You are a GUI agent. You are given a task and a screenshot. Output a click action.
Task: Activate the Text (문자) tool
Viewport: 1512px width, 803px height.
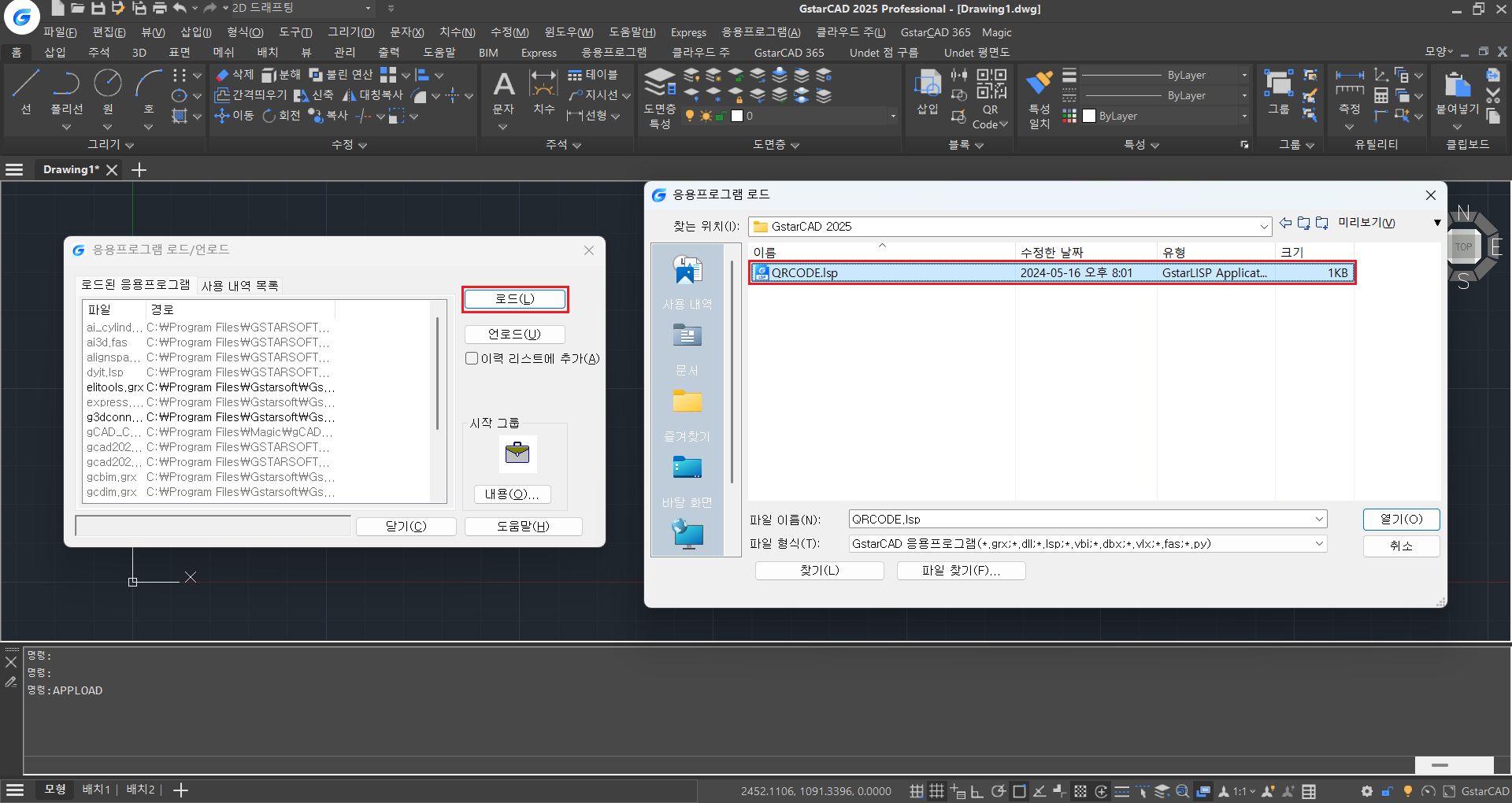point(503,93)
